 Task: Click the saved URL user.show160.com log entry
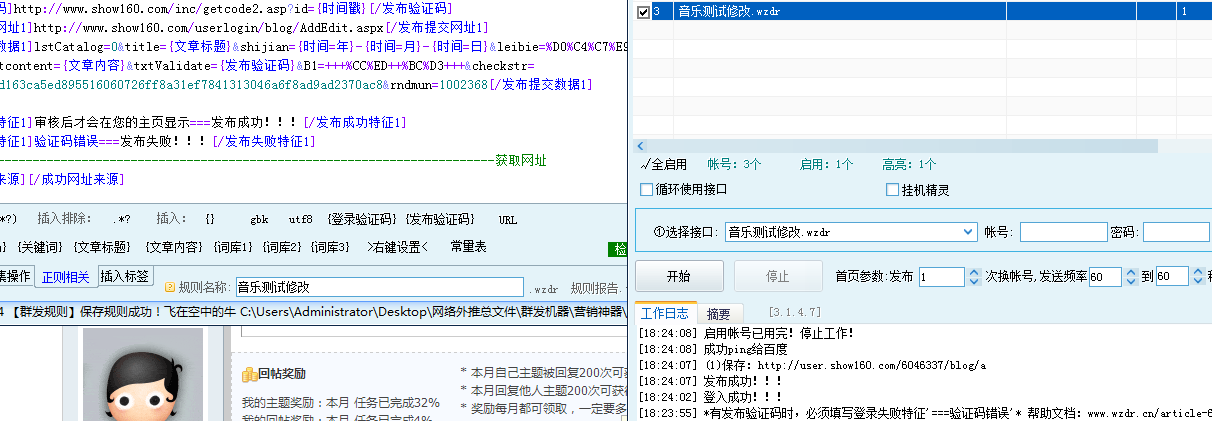tap(812, 365)
